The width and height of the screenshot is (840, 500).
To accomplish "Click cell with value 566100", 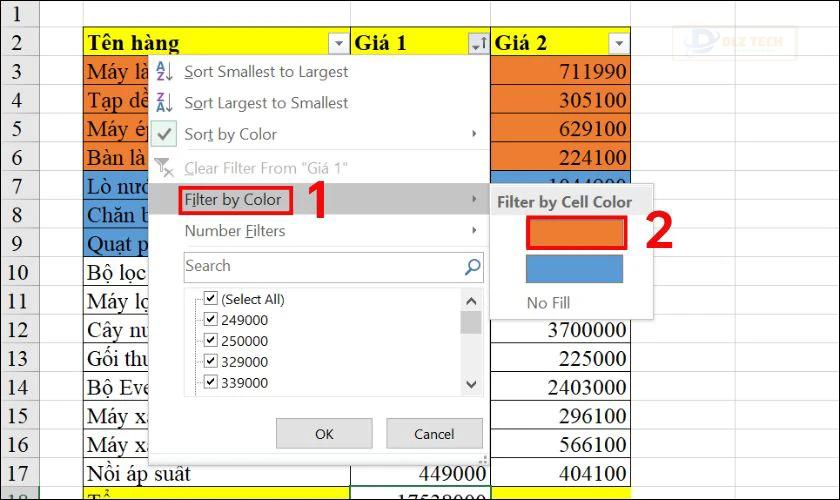I will [560, 444].
